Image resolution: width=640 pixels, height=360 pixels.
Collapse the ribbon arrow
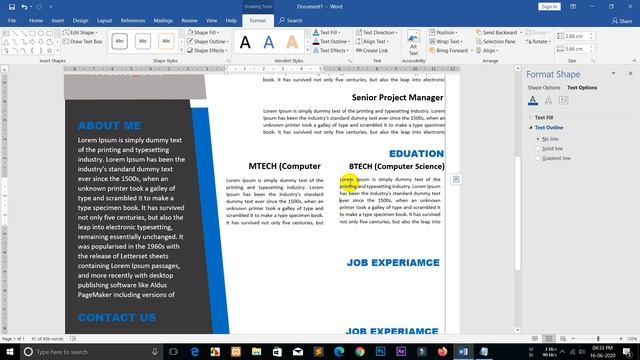[634, 61]
